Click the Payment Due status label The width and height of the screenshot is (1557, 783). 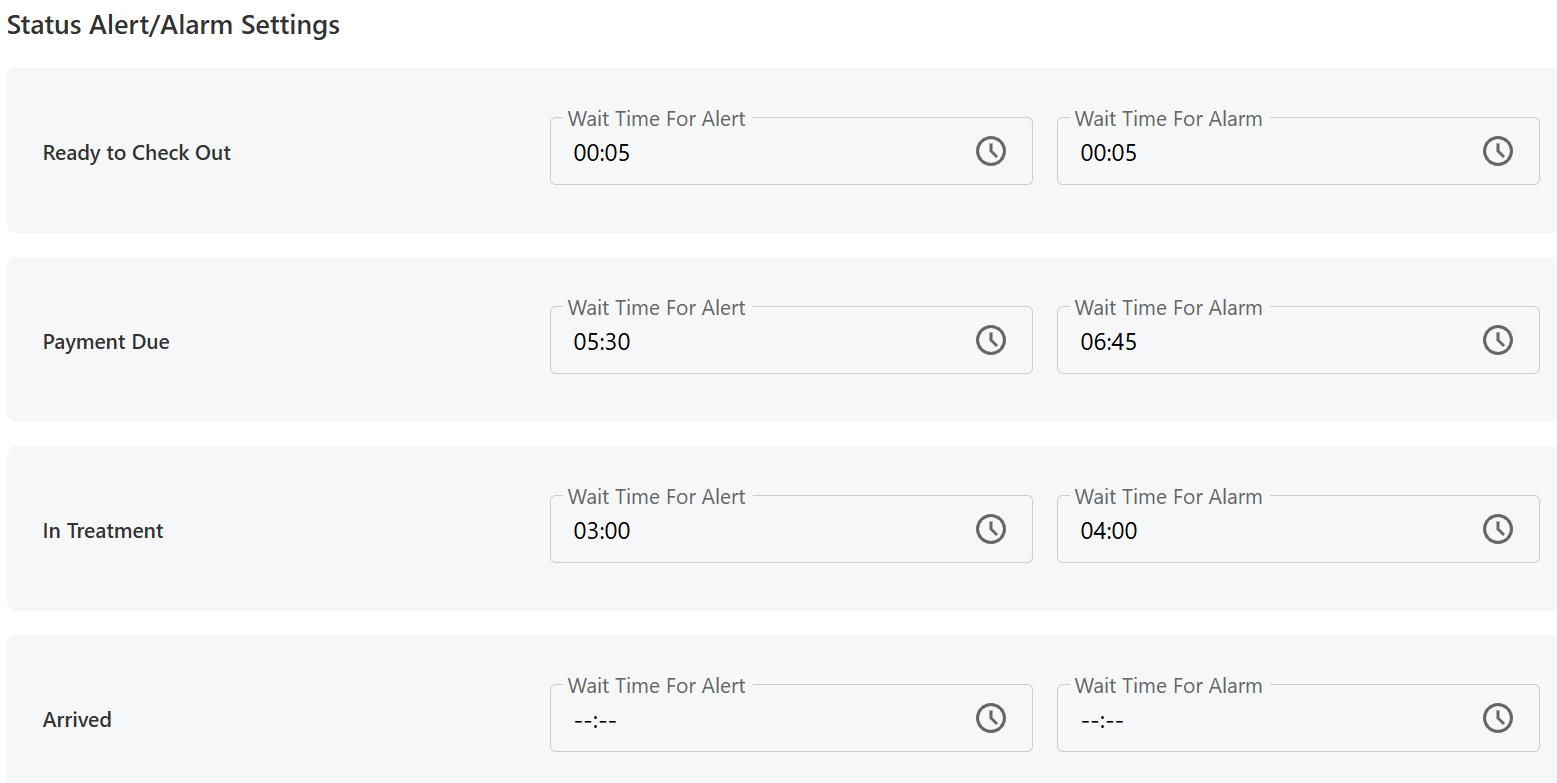coord(106,342)
